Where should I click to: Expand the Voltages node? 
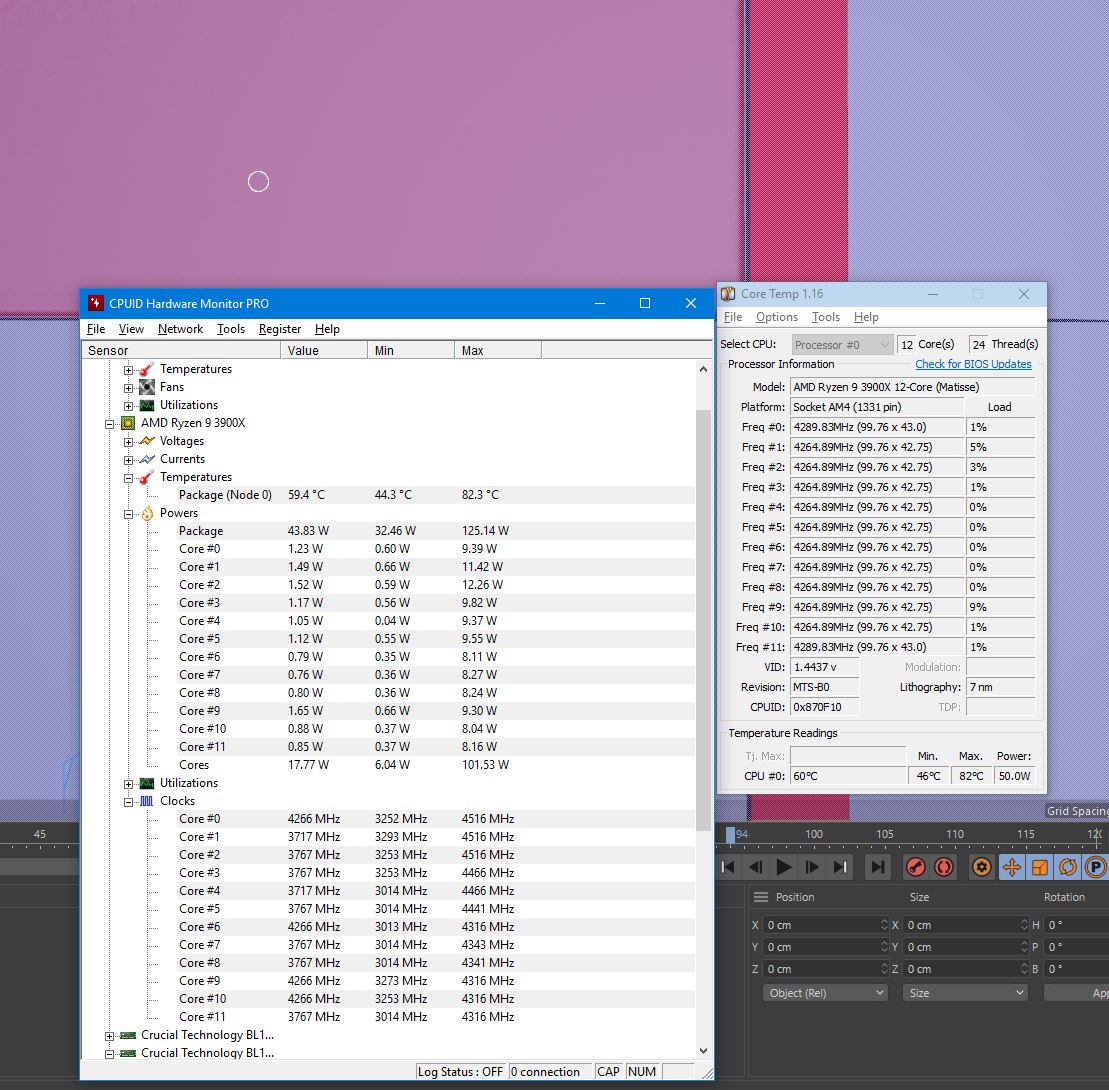(x=128, y=442)
